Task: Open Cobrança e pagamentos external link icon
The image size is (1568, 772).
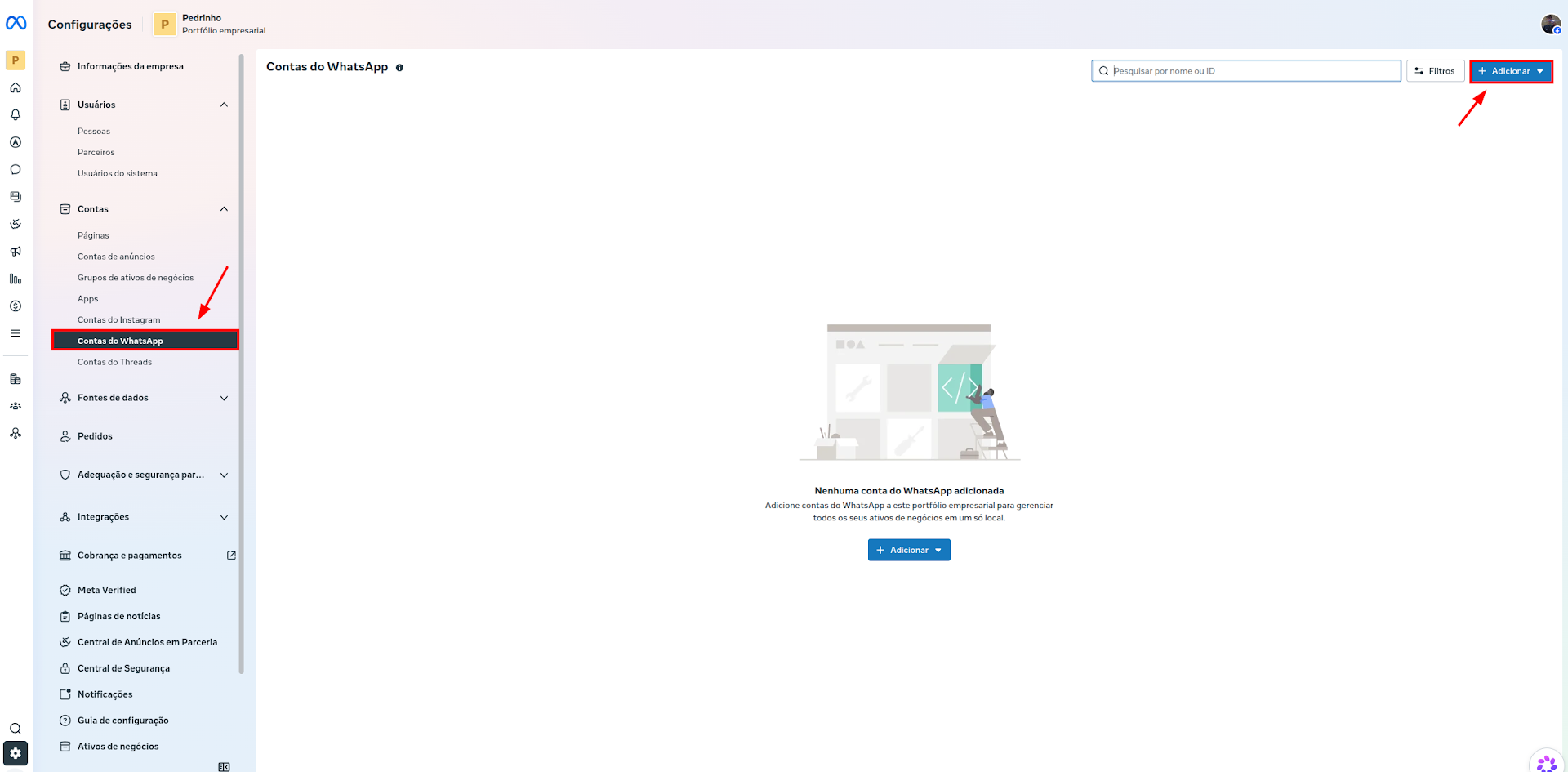Action: coord(231,556)
